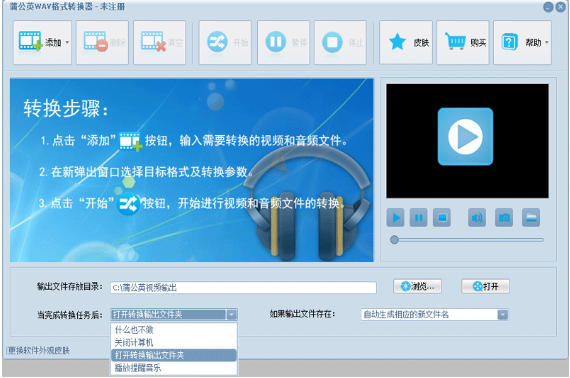Select 关闭计算机 from the dropdown list
570x378 pixels.
point(174,342)
